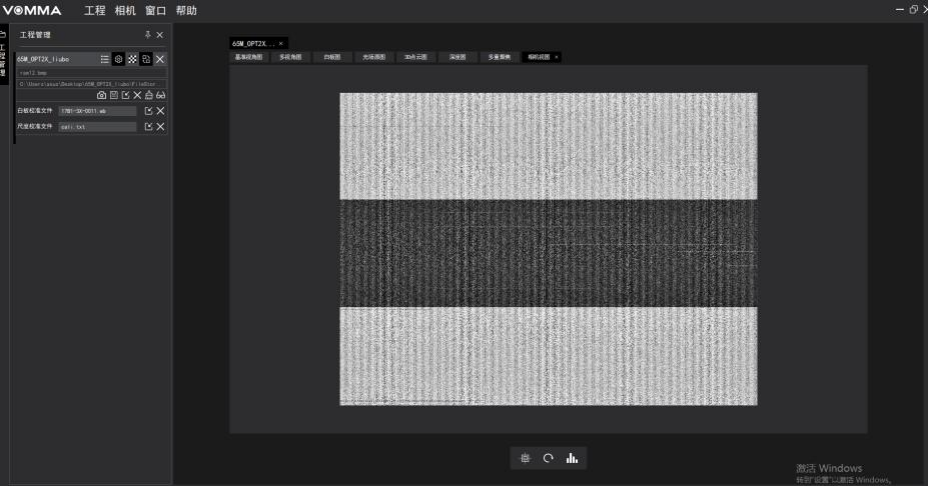Click the save disk icon in project panel
This screenshot has height=486, width=928.
113,95
